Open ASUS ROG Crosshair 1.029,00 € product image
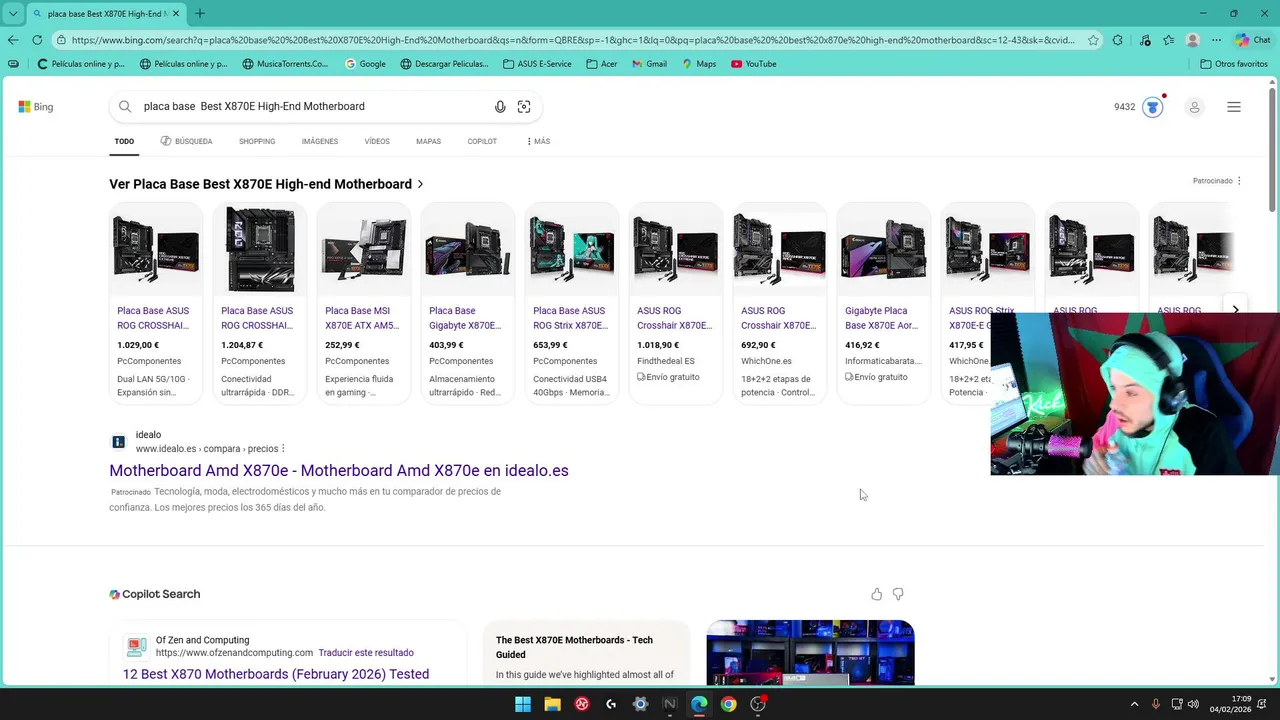 (x=156, y=250)
